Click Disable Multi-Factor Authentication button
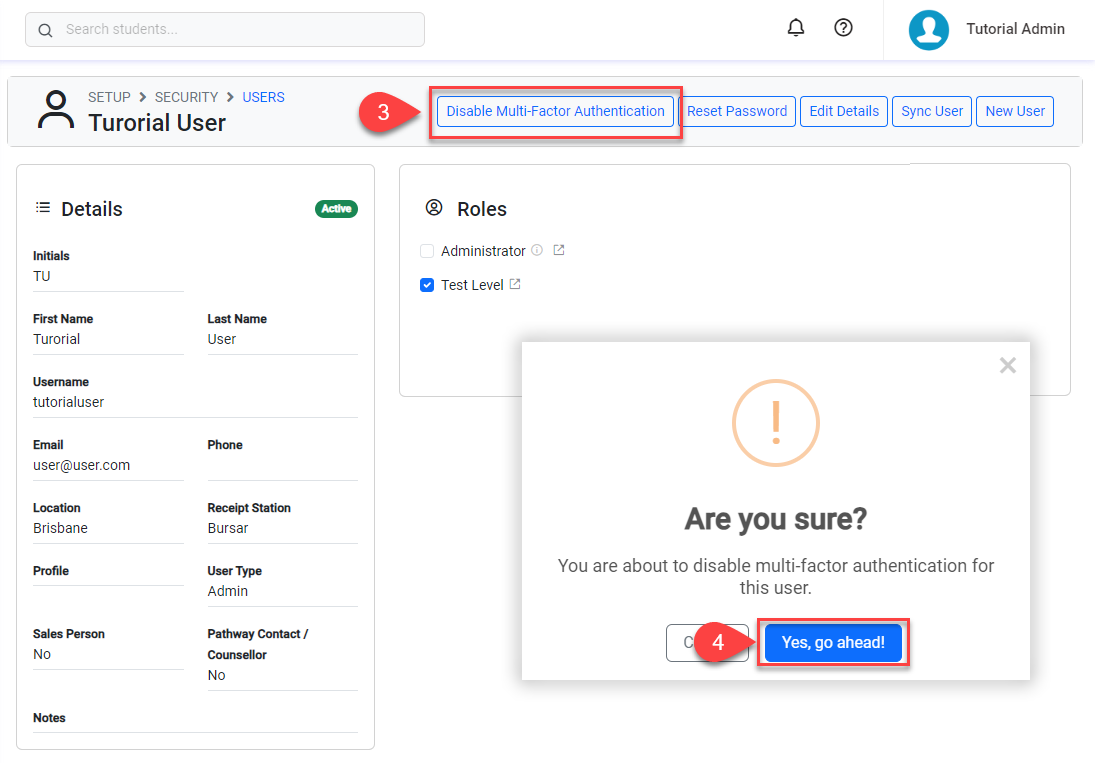1095x763 pixels. point(555,111)
